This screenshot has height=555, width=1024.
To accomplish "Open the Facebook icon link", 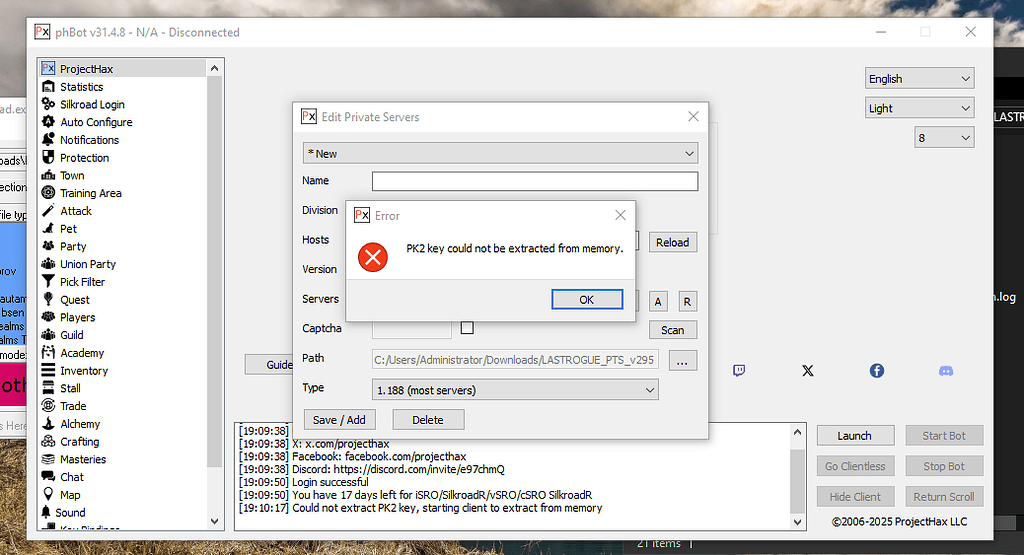I will pyautogui.click(x=876, y=371).
